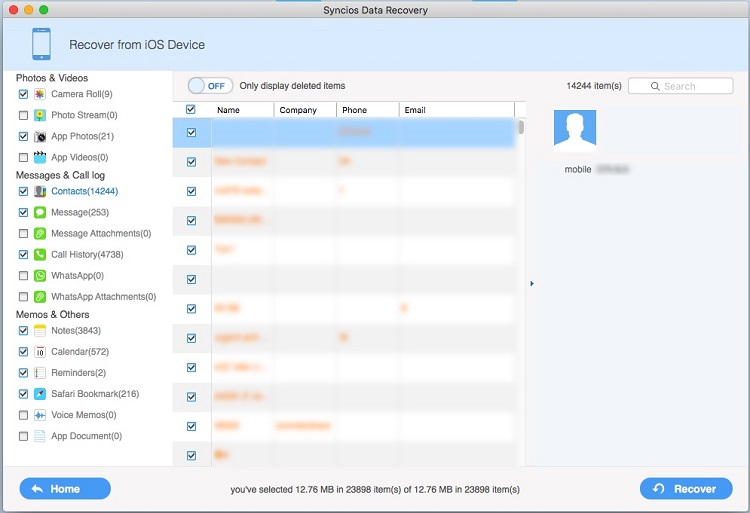The height and width of the screenshot is (513, 750).
Task: Click the WhatsApp icon
Action: [40, 275]
